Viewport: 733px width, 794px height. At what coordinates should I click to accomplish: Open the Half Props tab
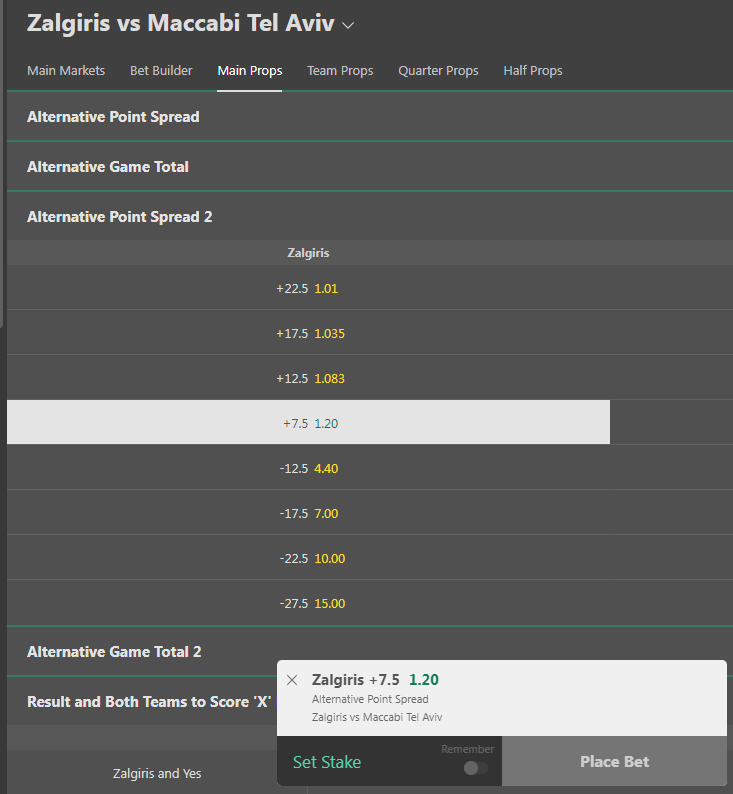coord(533,71)
